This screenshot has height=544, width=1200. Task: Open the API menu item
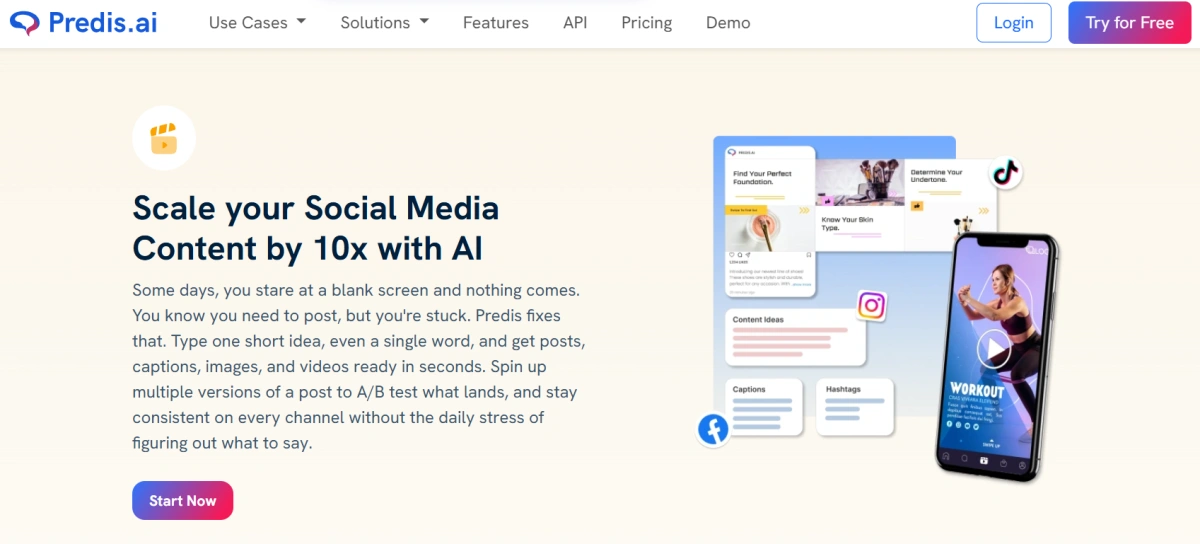pyautogui.click(x=575, y=22)
